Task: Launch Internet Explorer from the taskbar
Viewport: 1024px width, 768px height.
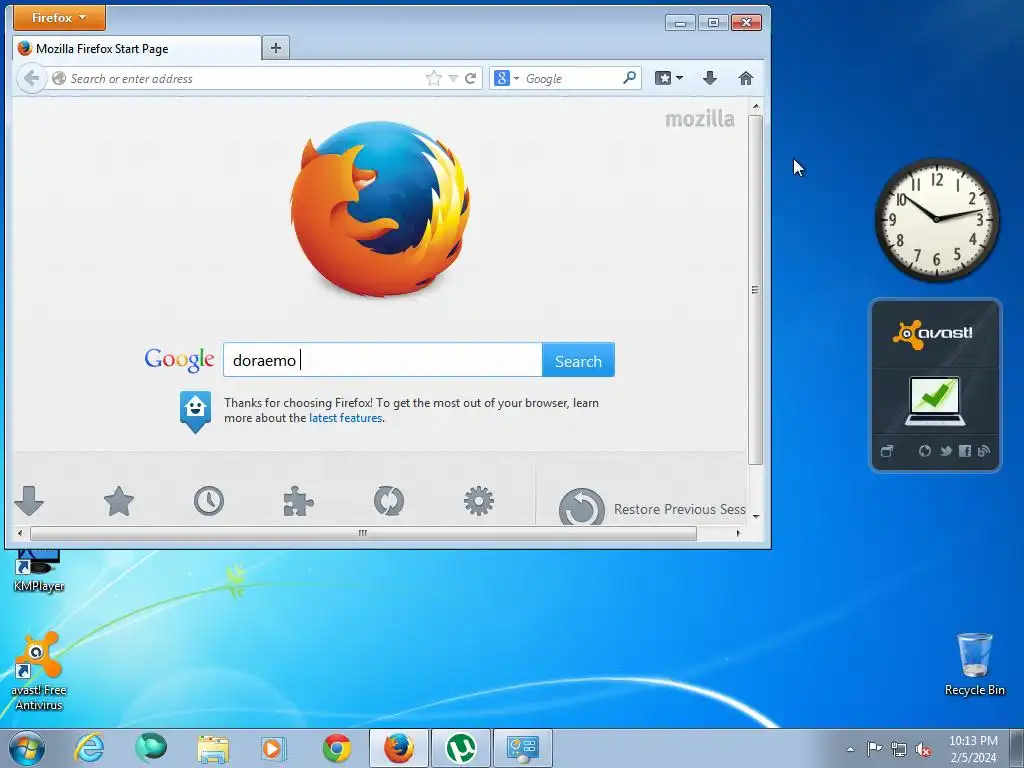Action: [x=89, y=748]
